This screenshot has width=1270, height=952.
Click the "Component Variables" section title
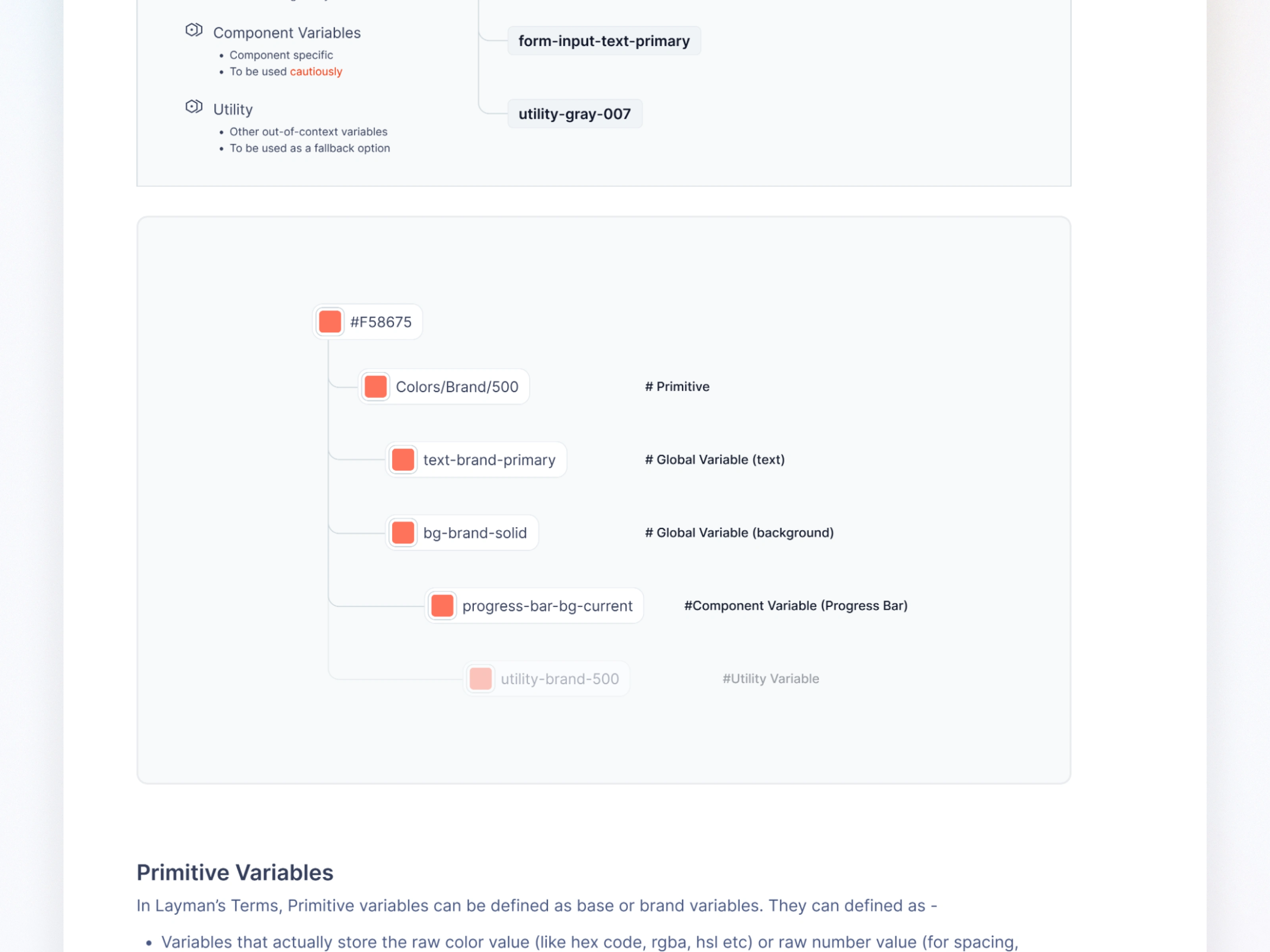[x=287, y=33]
